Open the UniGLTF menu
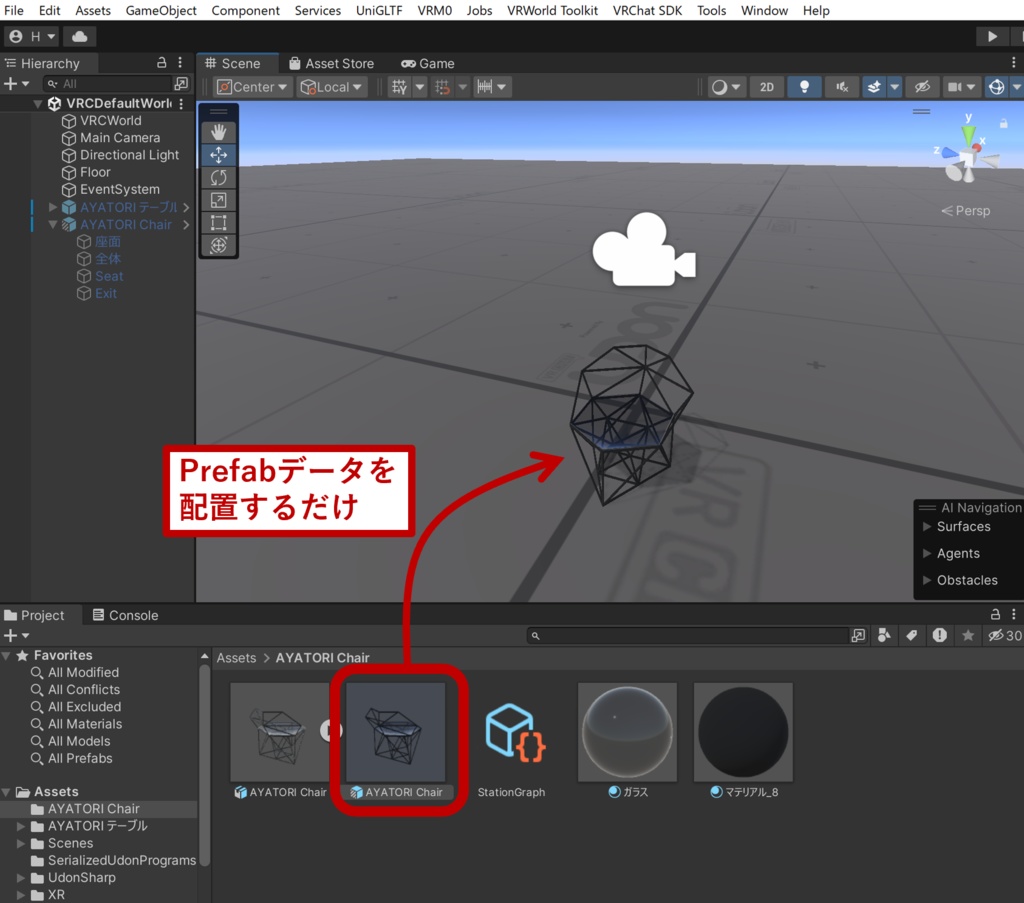The width and height of the screenshot is (1024, 903). [x=379, y=10]
